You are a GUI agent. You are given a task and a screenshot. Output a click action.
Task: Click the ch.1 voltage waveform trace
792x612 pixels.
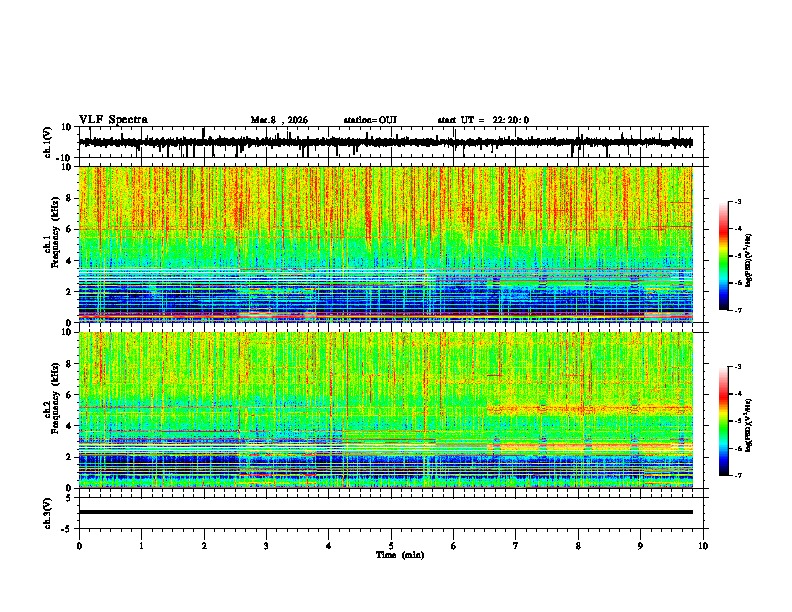385,142
